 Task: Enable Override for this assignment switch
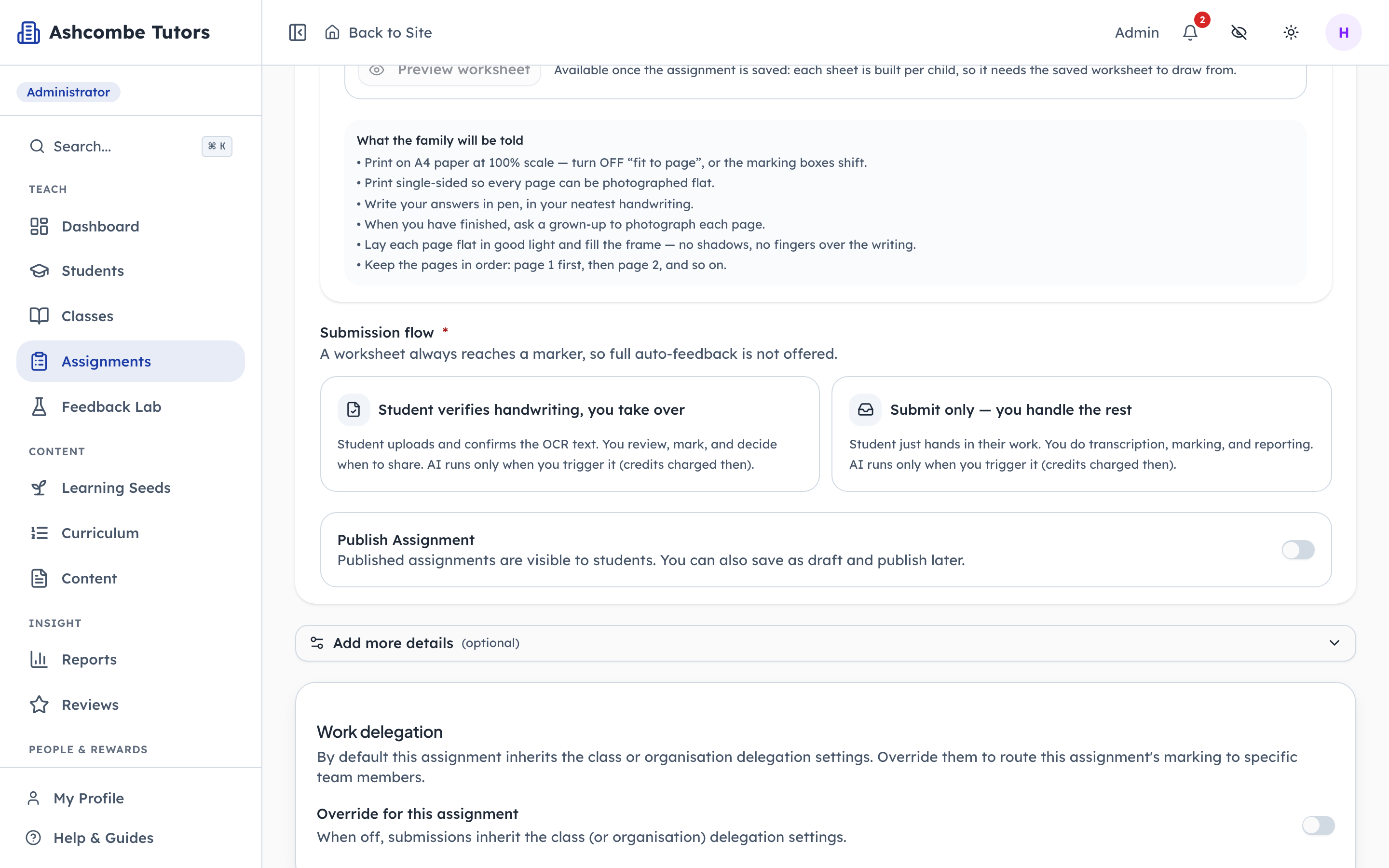pos(1319,825)
